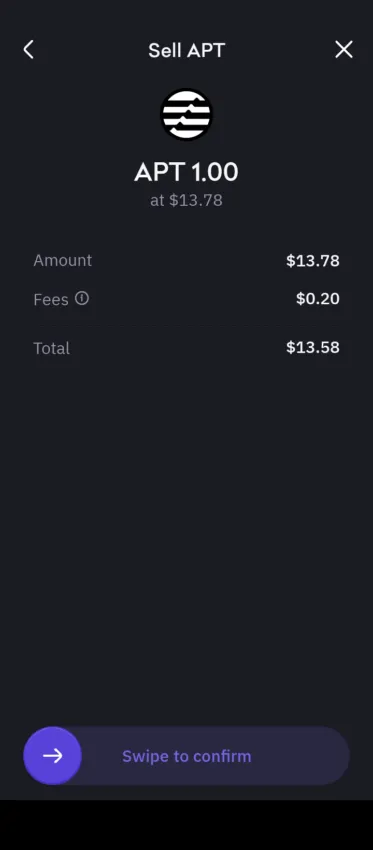Tap the Amount row dollar value
Screen dimensions: 373x850
point(313,261)
